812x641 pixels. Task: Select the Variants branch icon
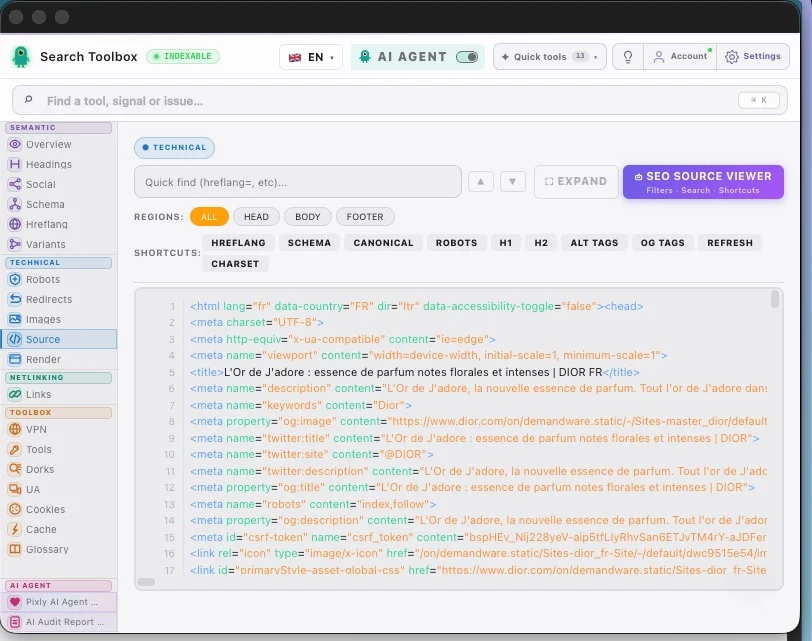click(15, 244)
